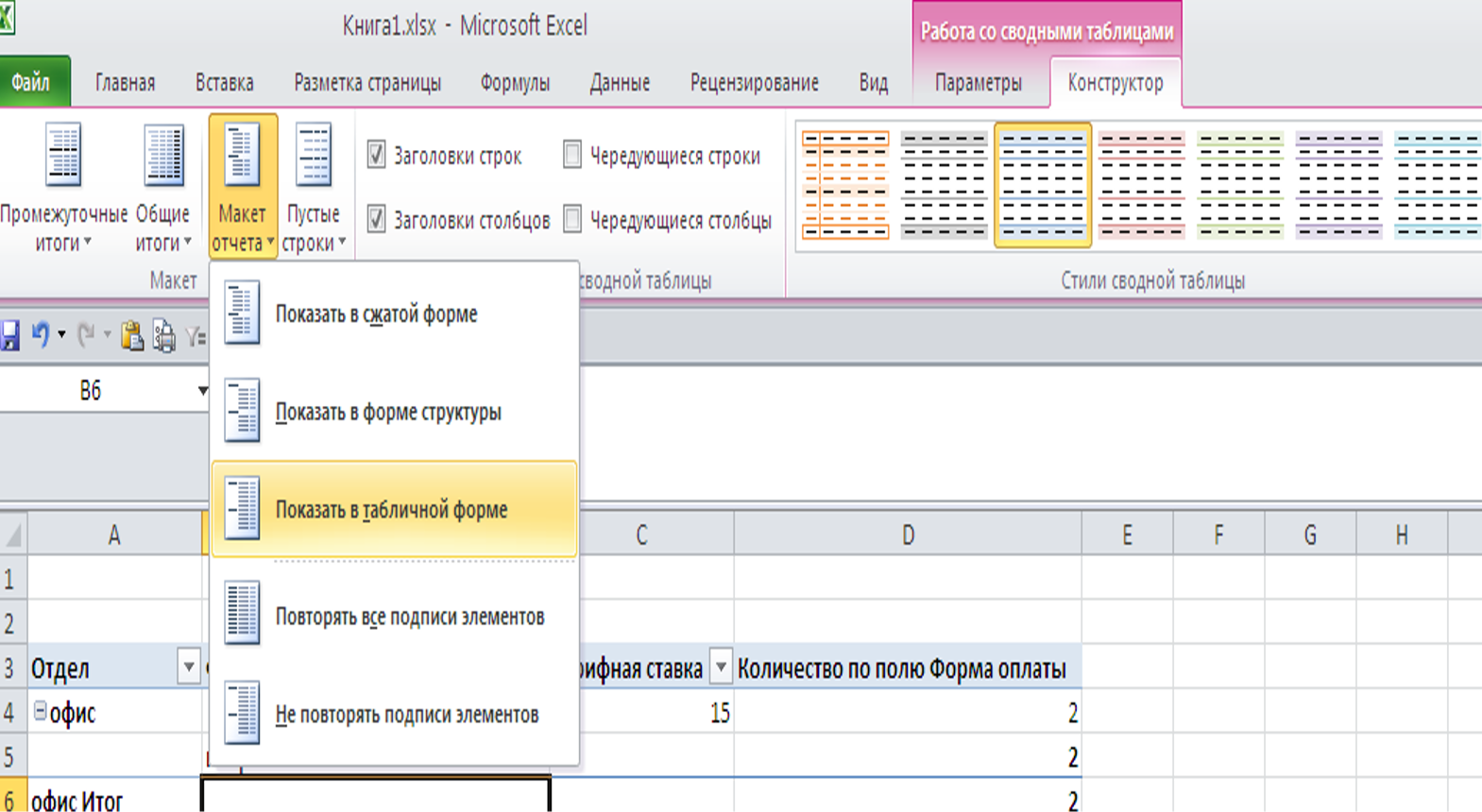Viewport: 1482px width, 812px height.
Task: Select column E header
Action: (x=1127, y=535)
